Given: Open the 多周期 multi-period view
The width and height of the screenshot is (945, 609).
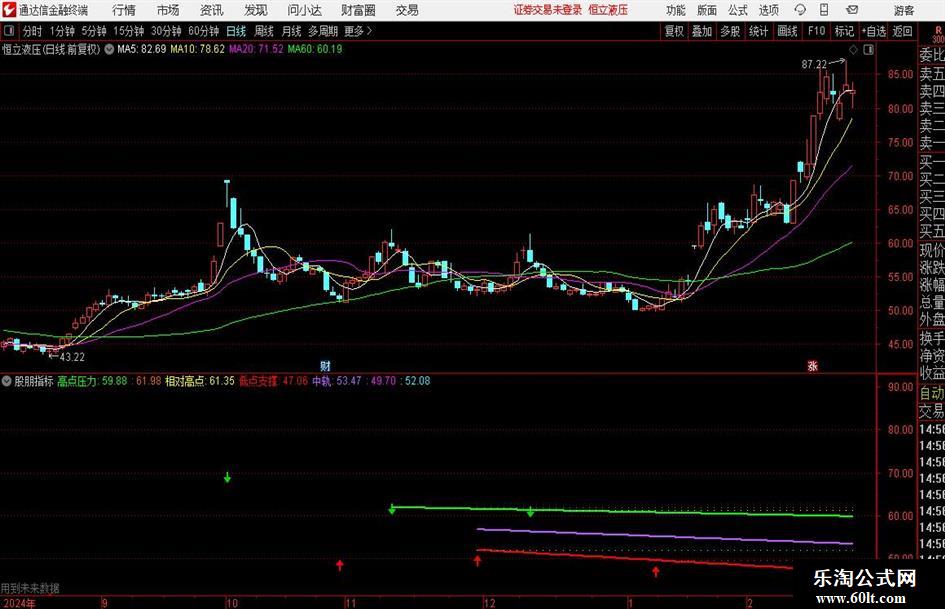Looking at the screenshot, I should 323,31.
